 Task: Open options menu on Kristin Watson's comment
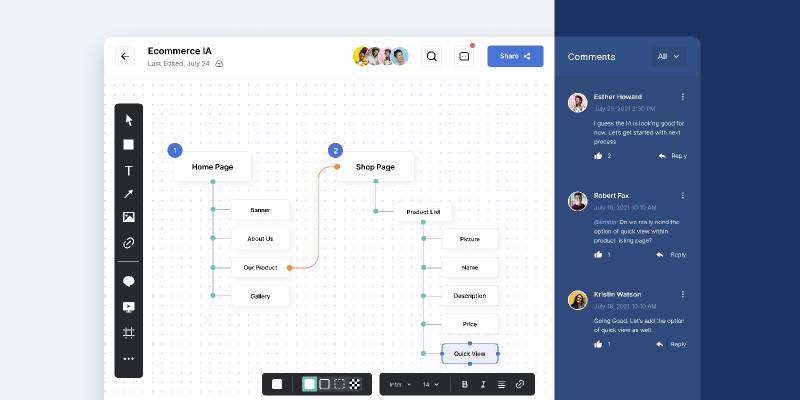point(683,294)
